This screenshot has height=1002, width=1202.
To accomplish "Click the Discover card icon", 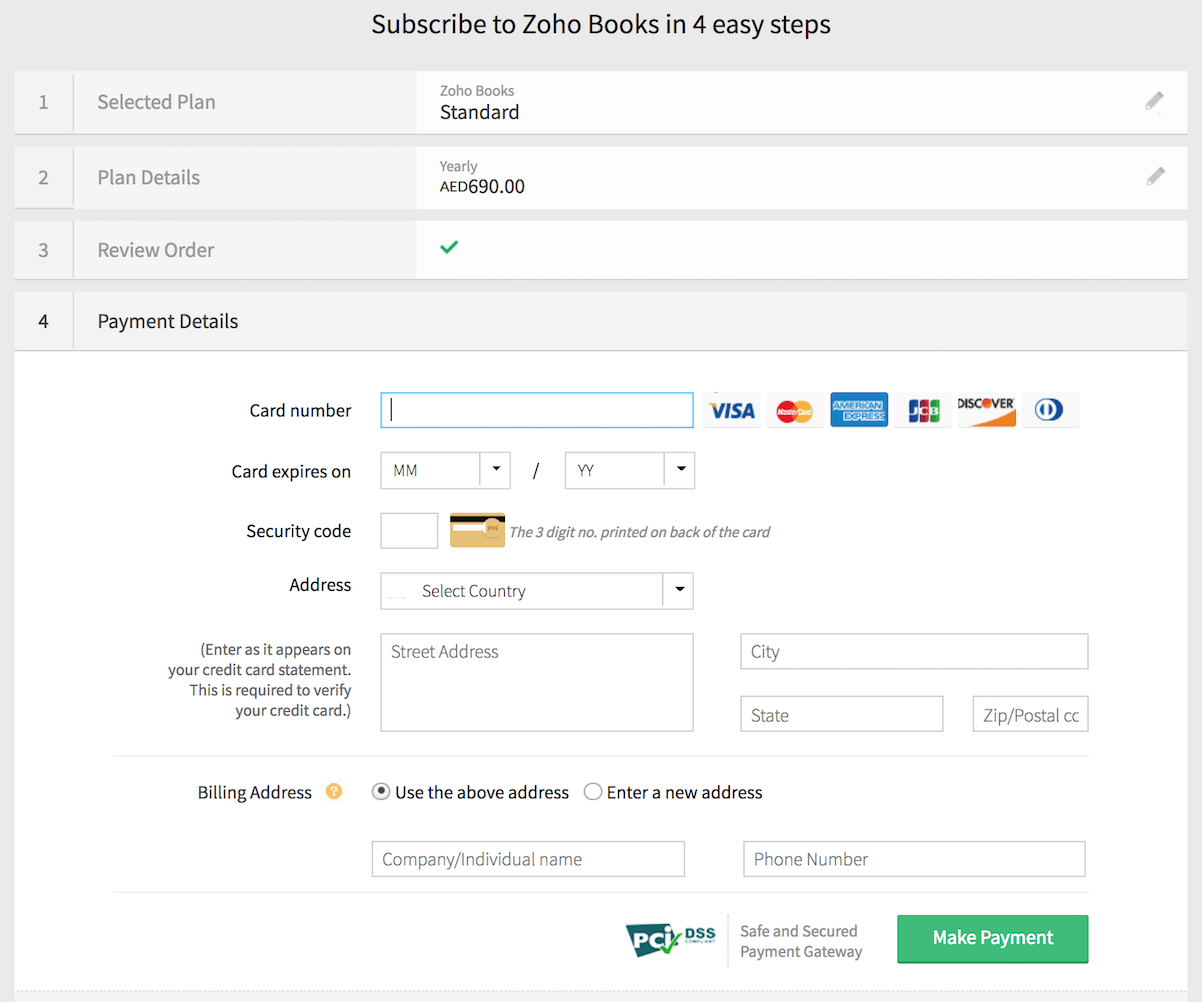I will click(x=986, y=410).
